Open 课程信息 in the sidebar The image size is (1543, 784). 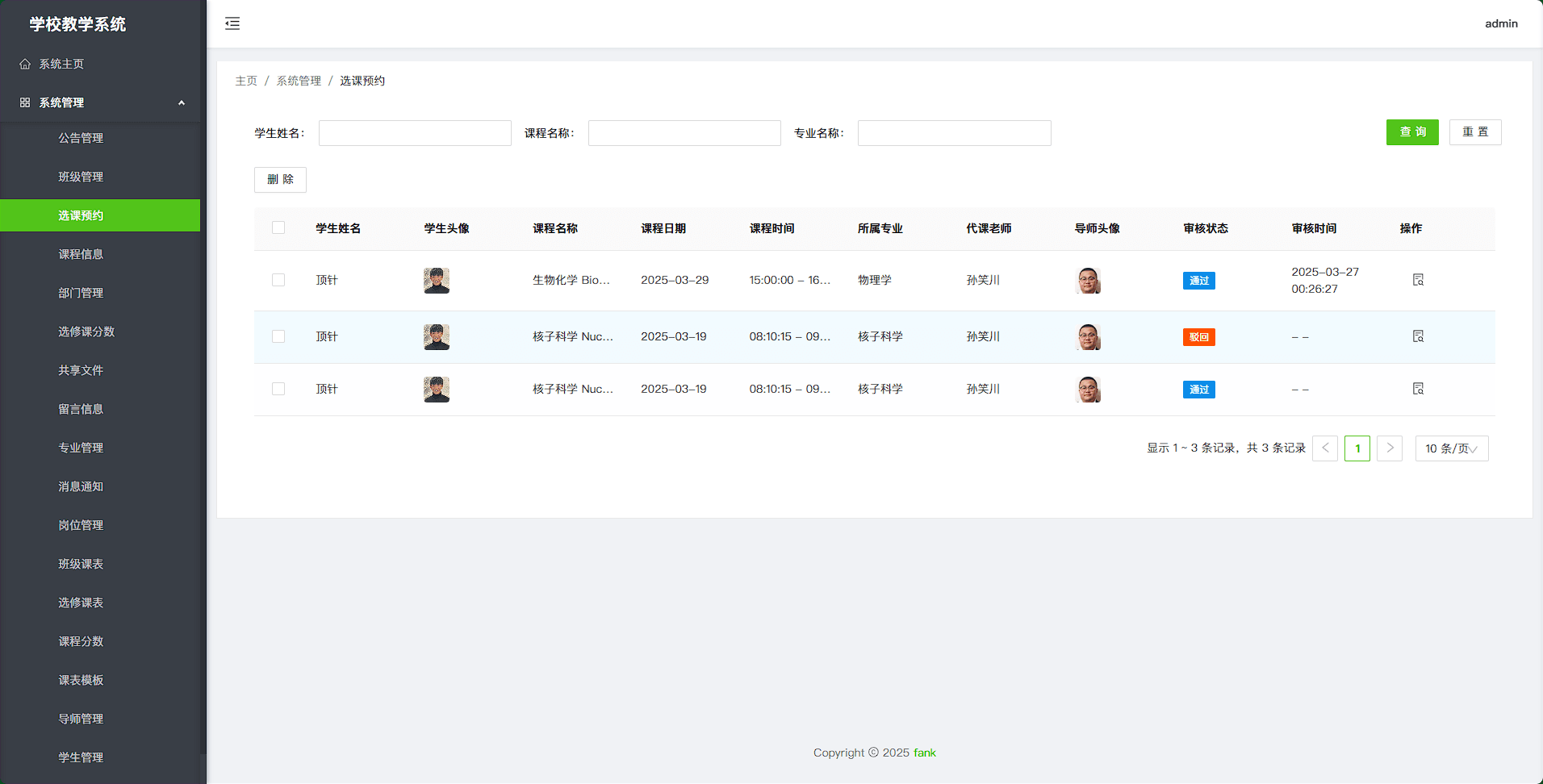point(81,254)
